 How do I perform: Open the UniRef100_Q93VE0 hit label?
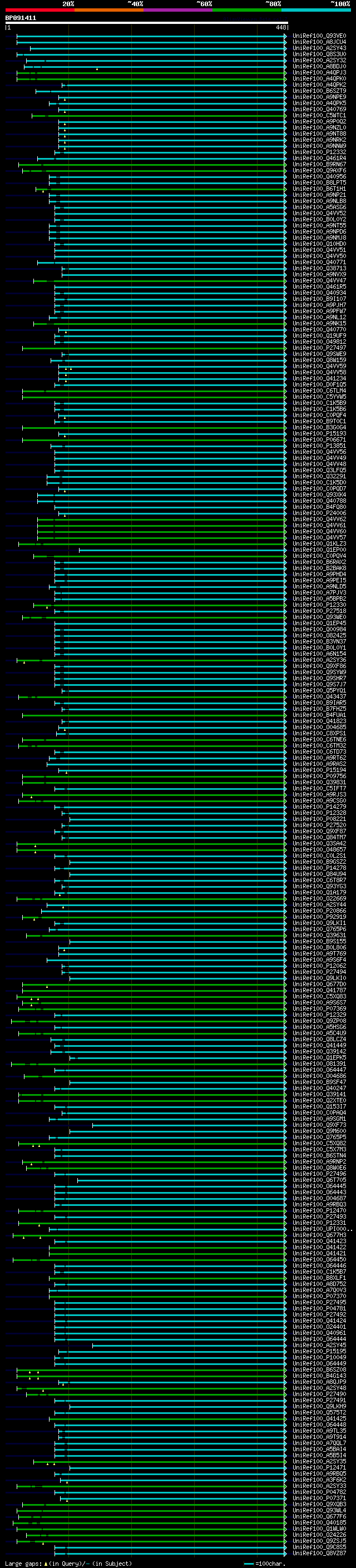coord(319,37)
